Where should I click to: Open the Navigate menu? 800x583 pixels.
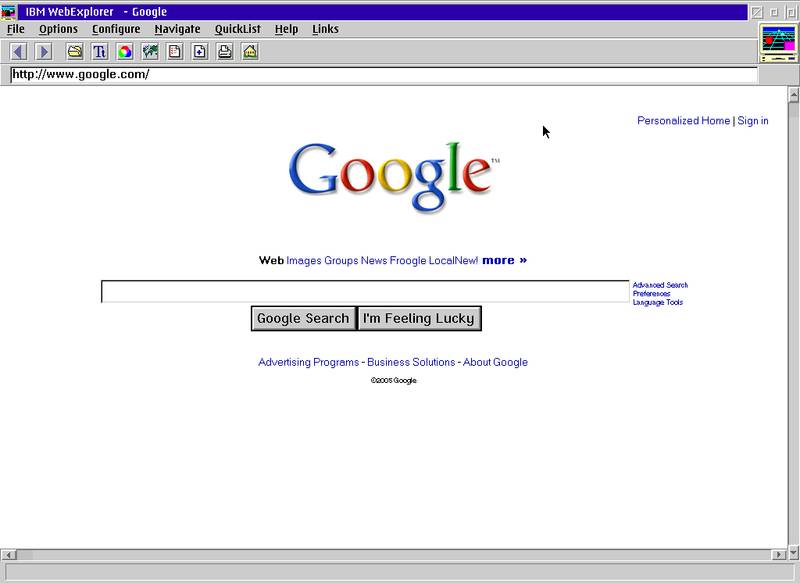pos(177,29)
